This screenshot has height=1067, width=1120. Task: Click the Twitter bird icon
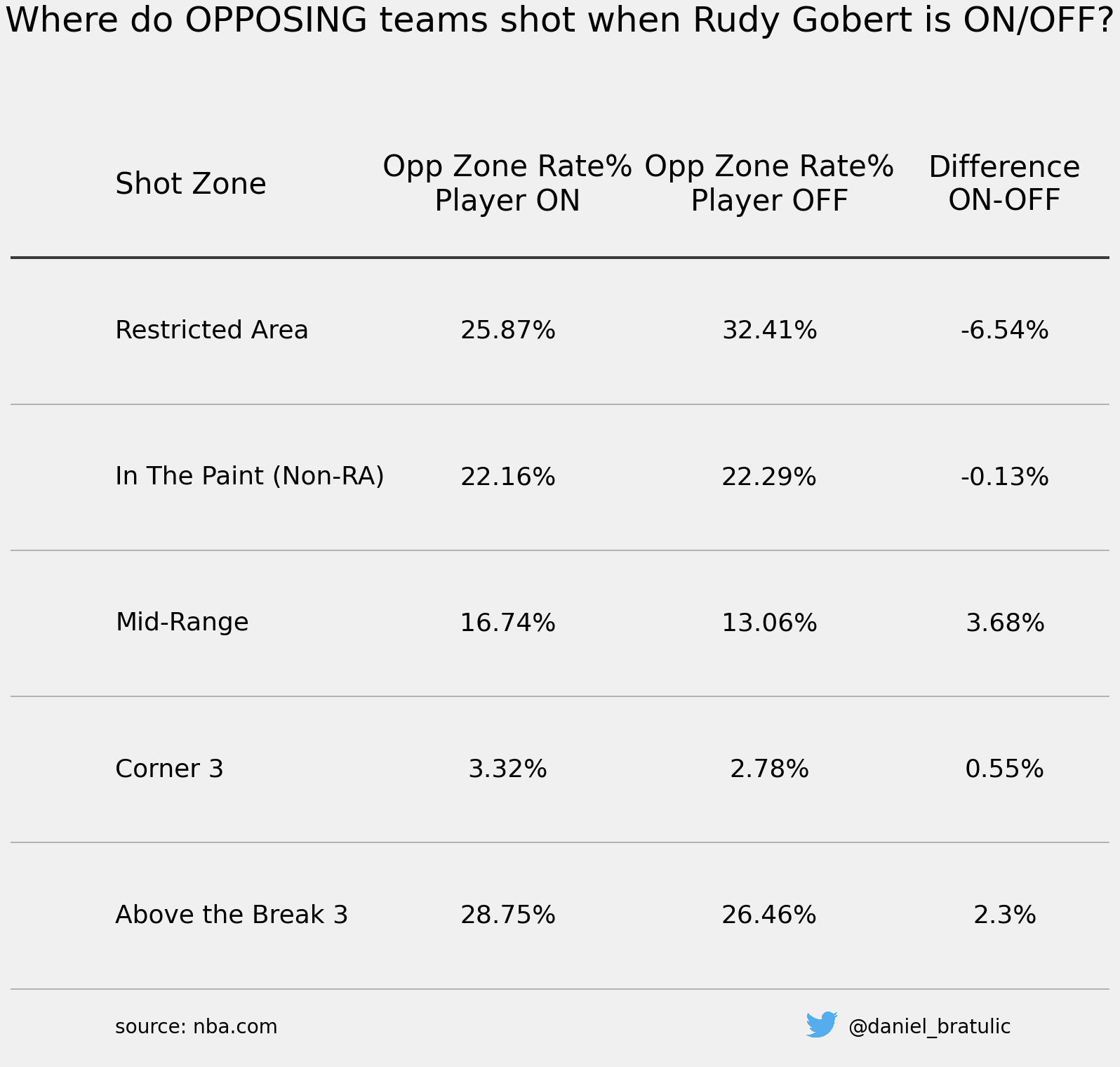pos(822,1025)
